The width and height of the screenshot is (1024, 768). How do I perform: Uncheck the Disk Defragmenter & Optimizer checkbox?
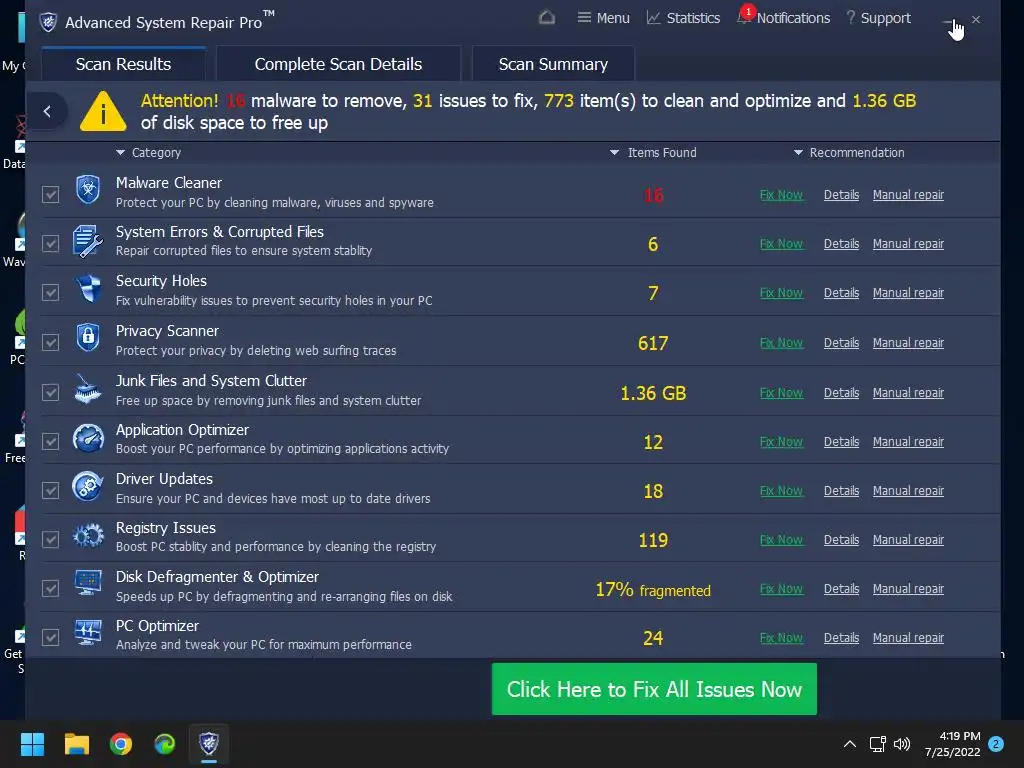coord(50,588)
